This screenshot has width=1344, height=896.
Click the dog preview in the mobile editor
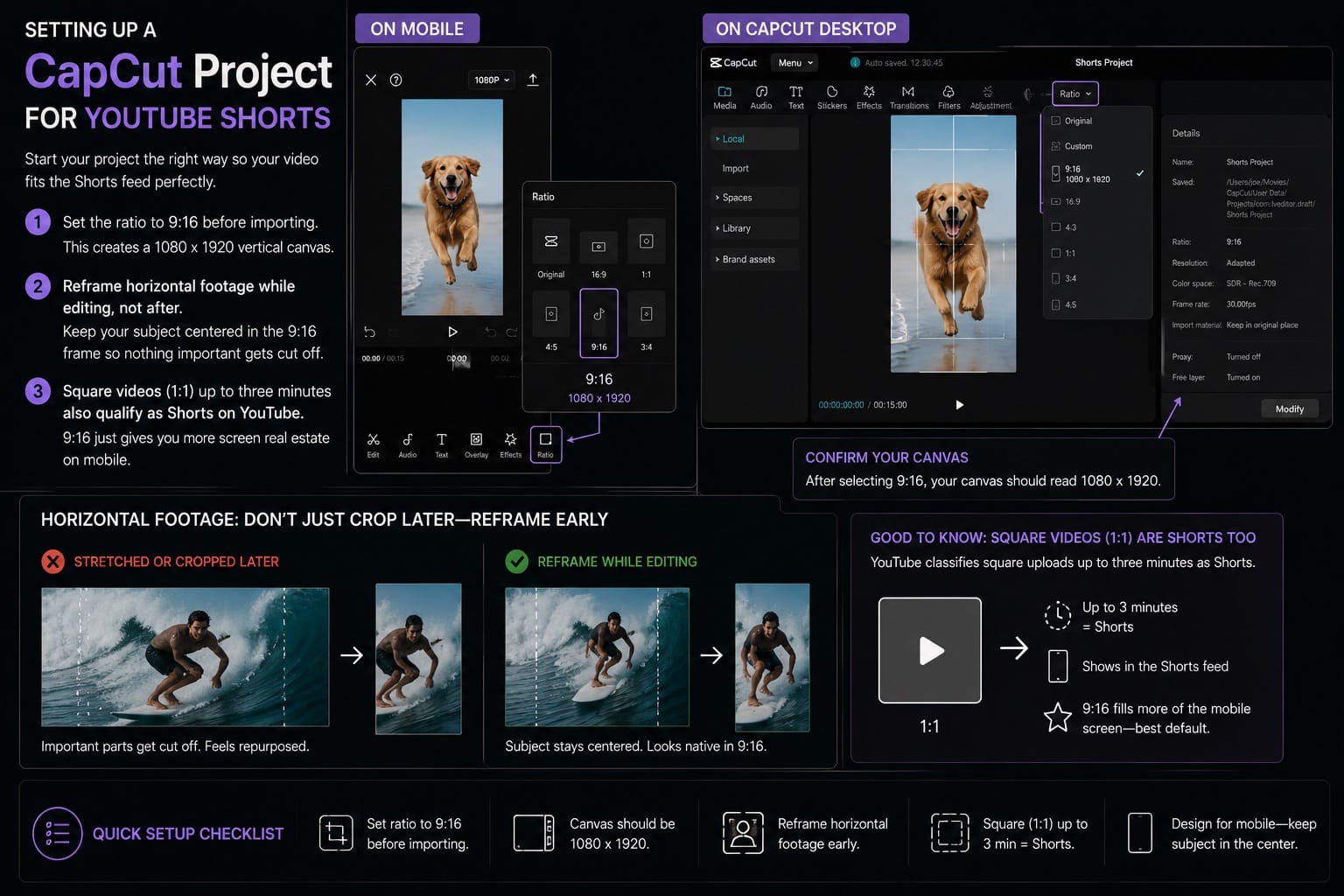pyautogui.click(x=452, y=206)
